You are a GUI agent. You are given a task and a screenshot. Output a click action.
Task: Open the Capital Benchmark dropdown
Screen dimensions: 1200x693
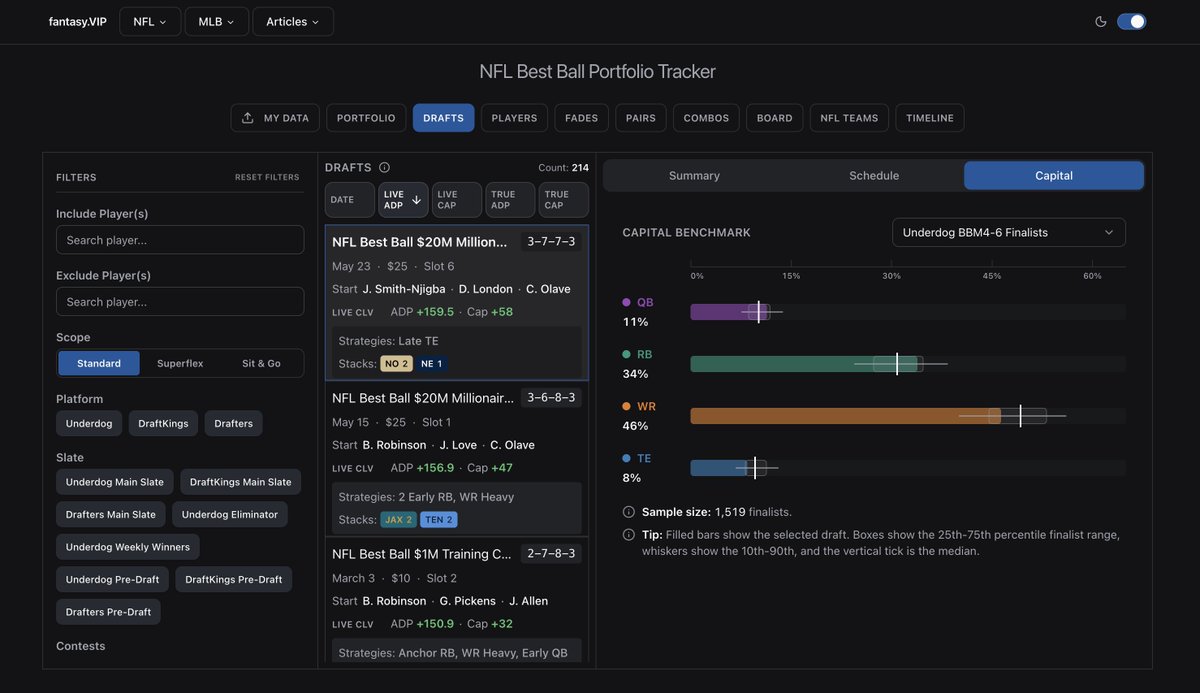coord(1009,232)
